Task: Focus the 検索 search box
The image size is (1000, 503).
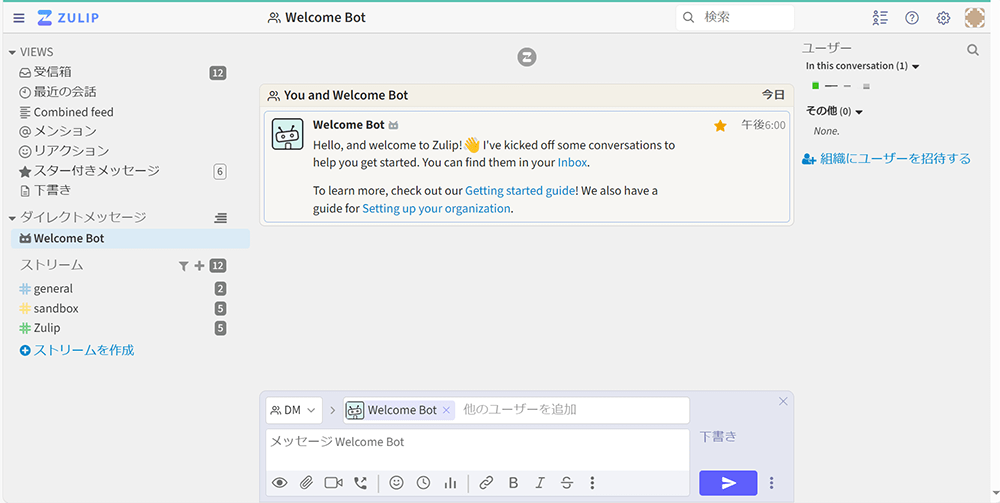Action: pyautogui.click(x=735, y=18)
